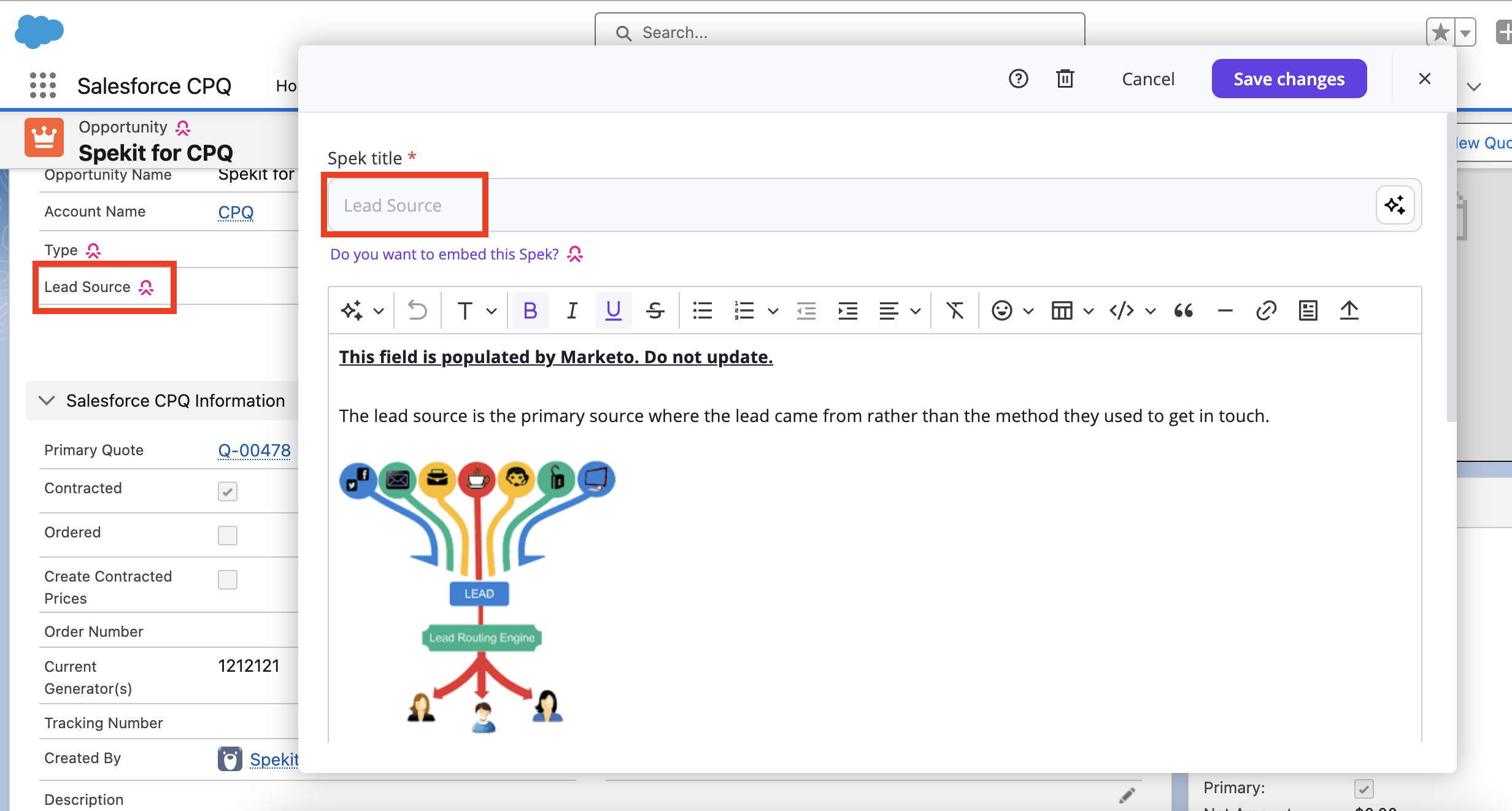Open Primary Quote Q-00478 link
The image size is (1512, 811).
[255, 450]
